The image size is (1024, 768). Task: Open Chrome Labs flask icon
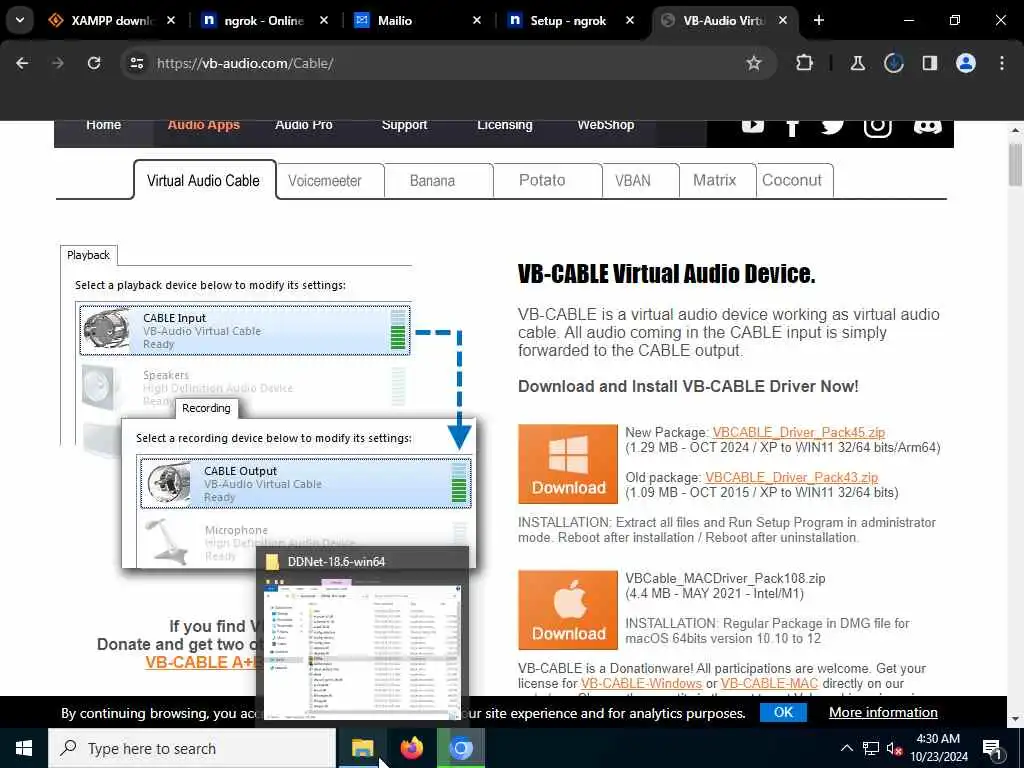pyautogui.click(x=857, y=63)
